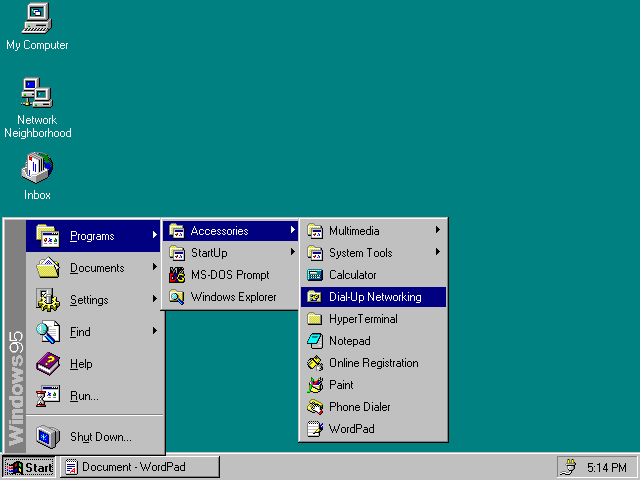This screenshot has width=640, height=480.
Task: Click the HyperTerminal folder icon
Action: [315, 319]
